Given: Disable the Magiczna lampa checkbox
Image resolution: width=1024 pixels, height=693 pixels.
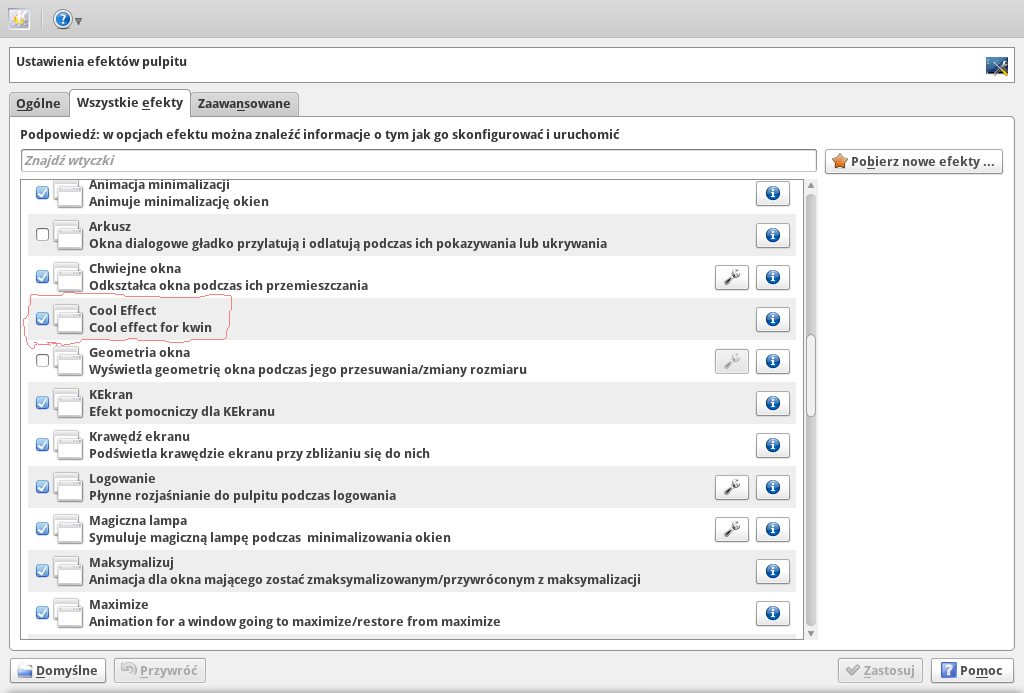Looking at the screenshot, I should [x=42, y=528].
